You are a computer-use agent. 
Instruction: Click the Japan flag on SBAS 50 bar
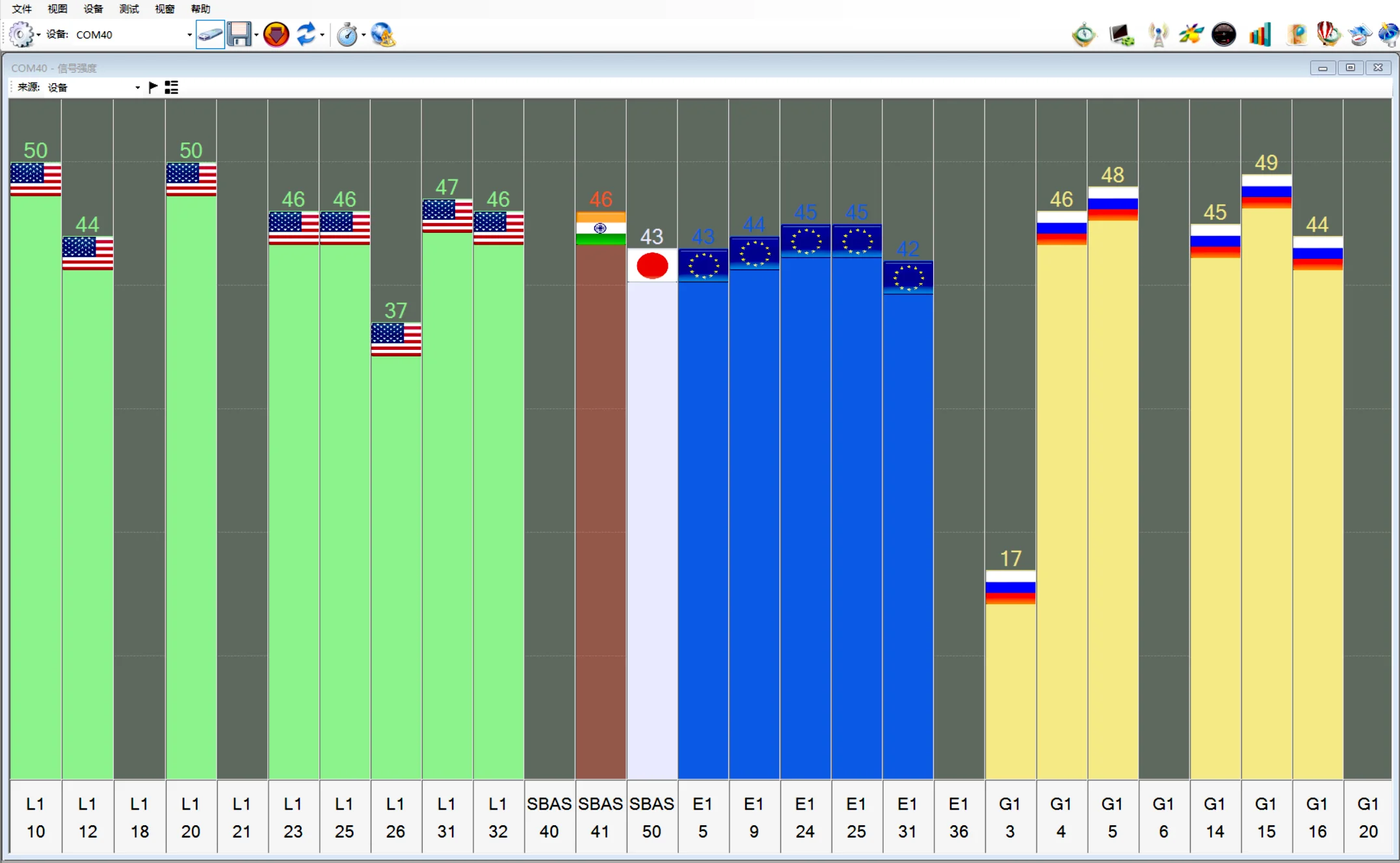(652, 265)
